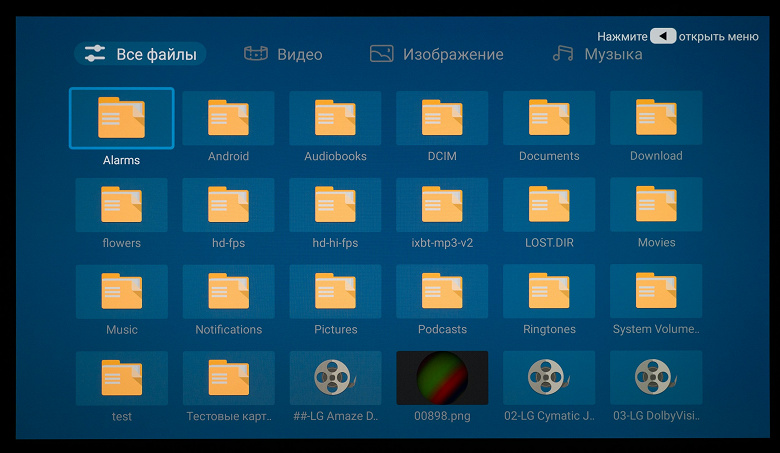Open the Download folder

656,118
